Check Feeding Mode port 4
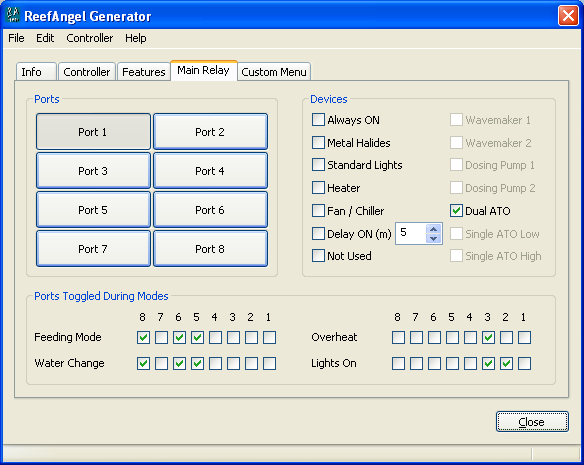 [215, 338]
